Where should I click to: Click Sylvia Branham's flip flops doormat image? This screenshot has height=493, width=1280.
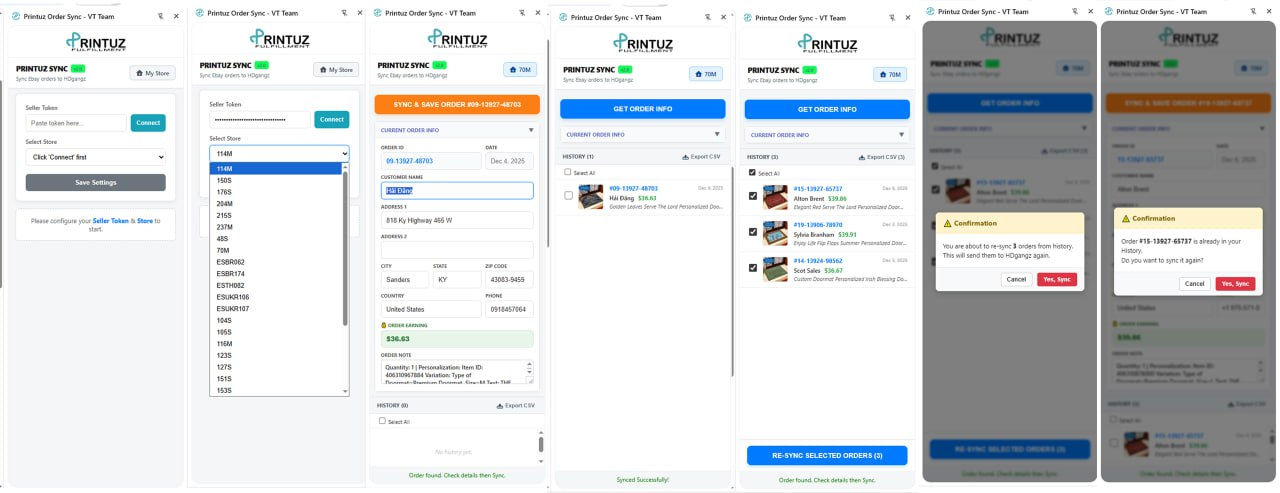[775, 232]
